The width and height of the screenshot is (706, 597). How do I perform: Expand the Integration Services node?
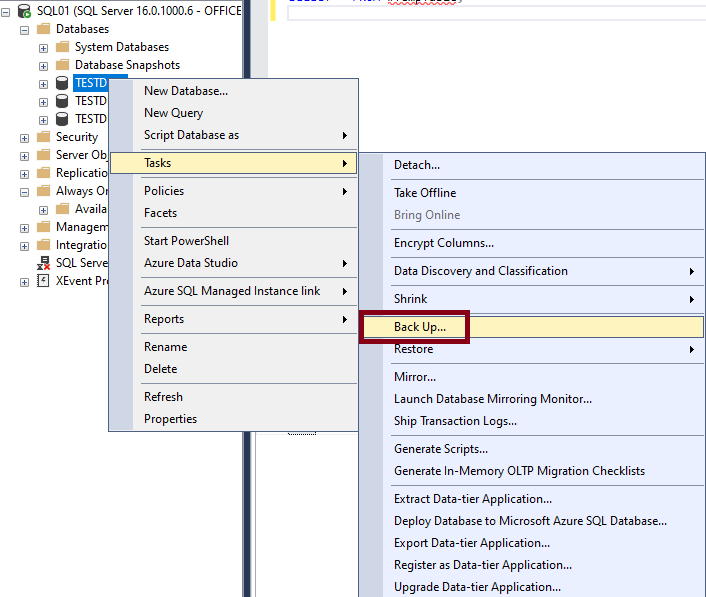24,247
